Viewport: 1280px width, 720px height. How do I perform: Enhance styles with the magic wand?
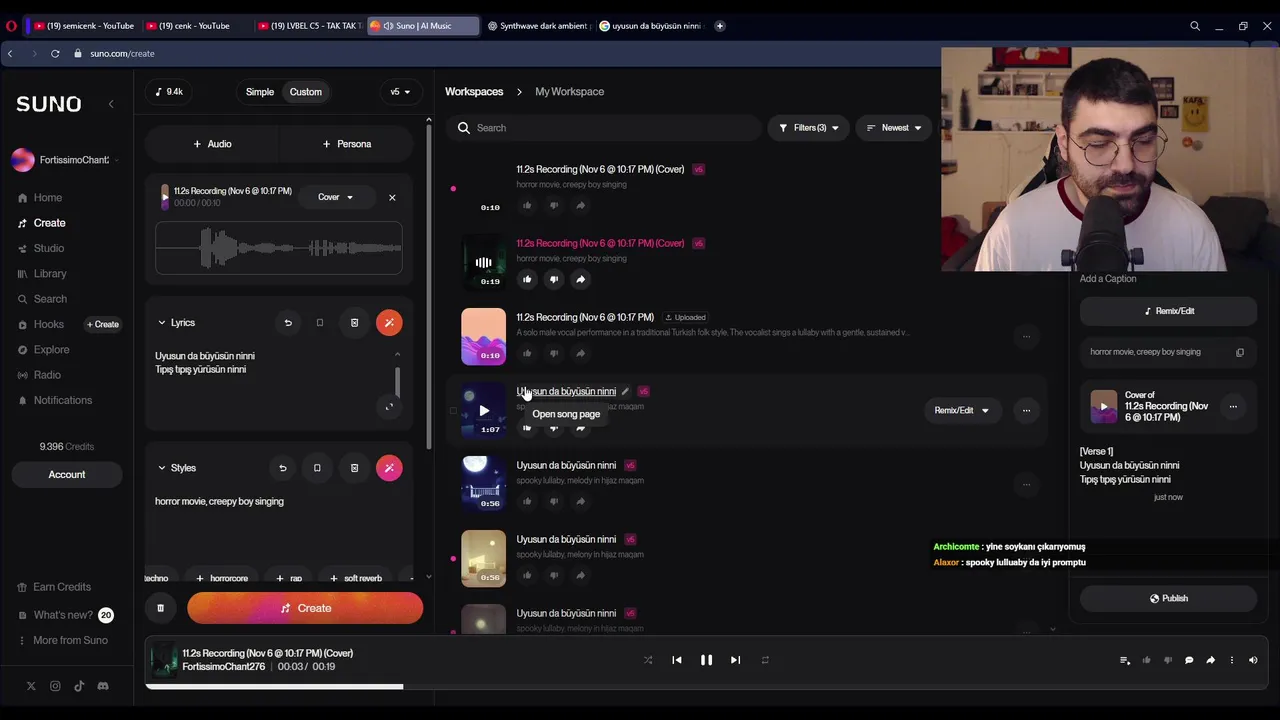coord(389,468)
